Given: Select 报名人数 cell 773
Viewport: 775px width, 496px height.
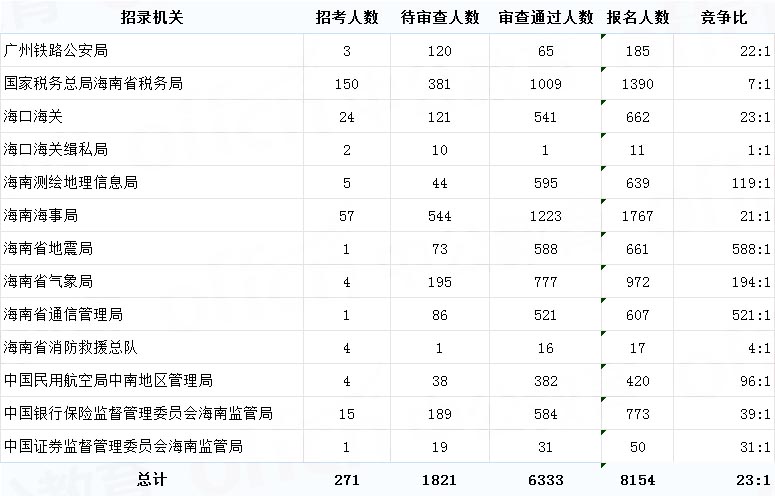Looking at the screenshot, I should 638,414.
